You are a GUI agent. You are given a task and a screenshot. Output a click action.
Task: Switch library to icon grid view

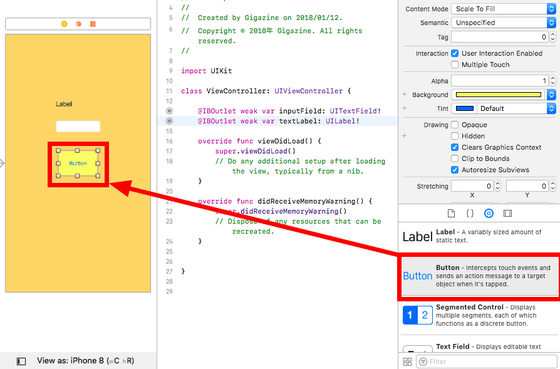[x=407, y=361]
